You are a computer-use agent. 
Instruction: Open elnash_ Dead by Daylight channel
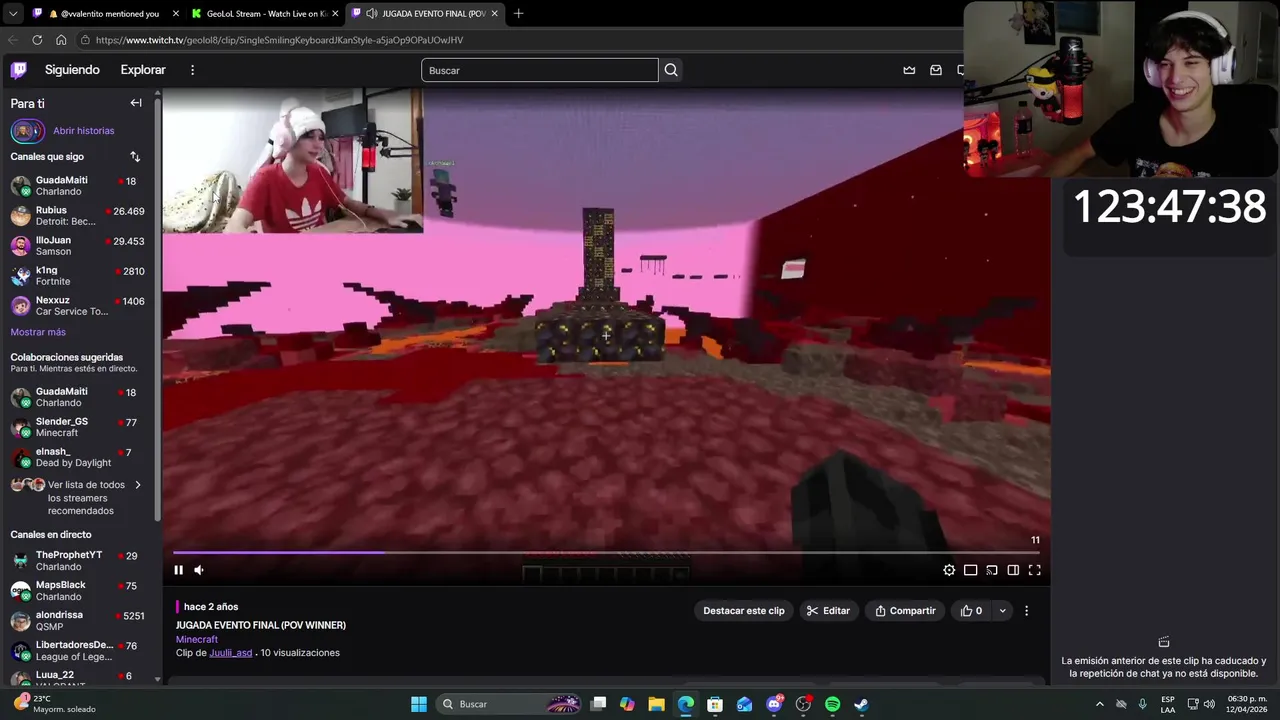click(78, 457)
